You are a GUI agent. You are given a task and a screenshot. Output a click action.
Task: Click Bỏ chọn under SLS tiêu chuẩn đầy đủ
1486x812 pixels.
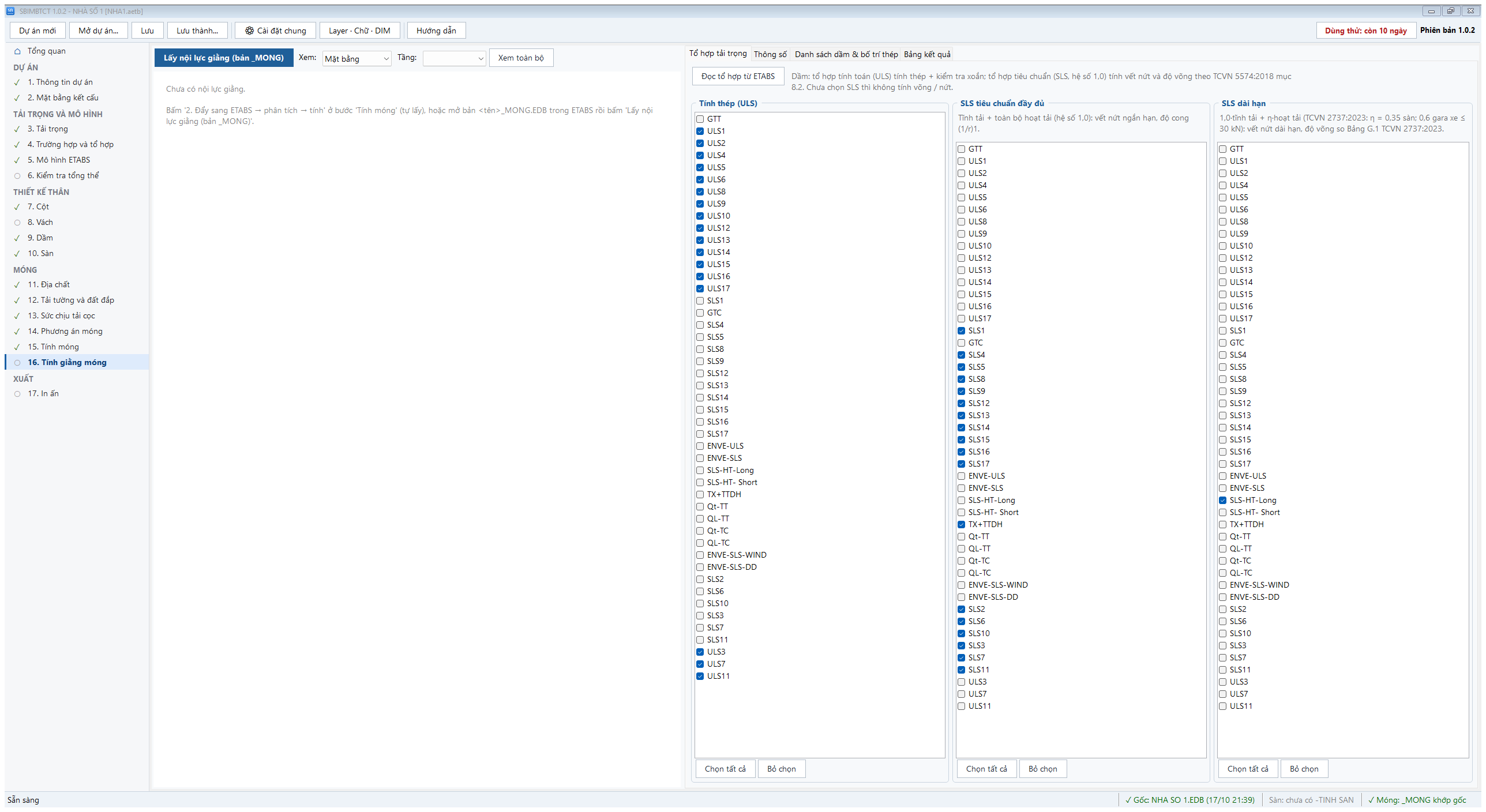1042,769
